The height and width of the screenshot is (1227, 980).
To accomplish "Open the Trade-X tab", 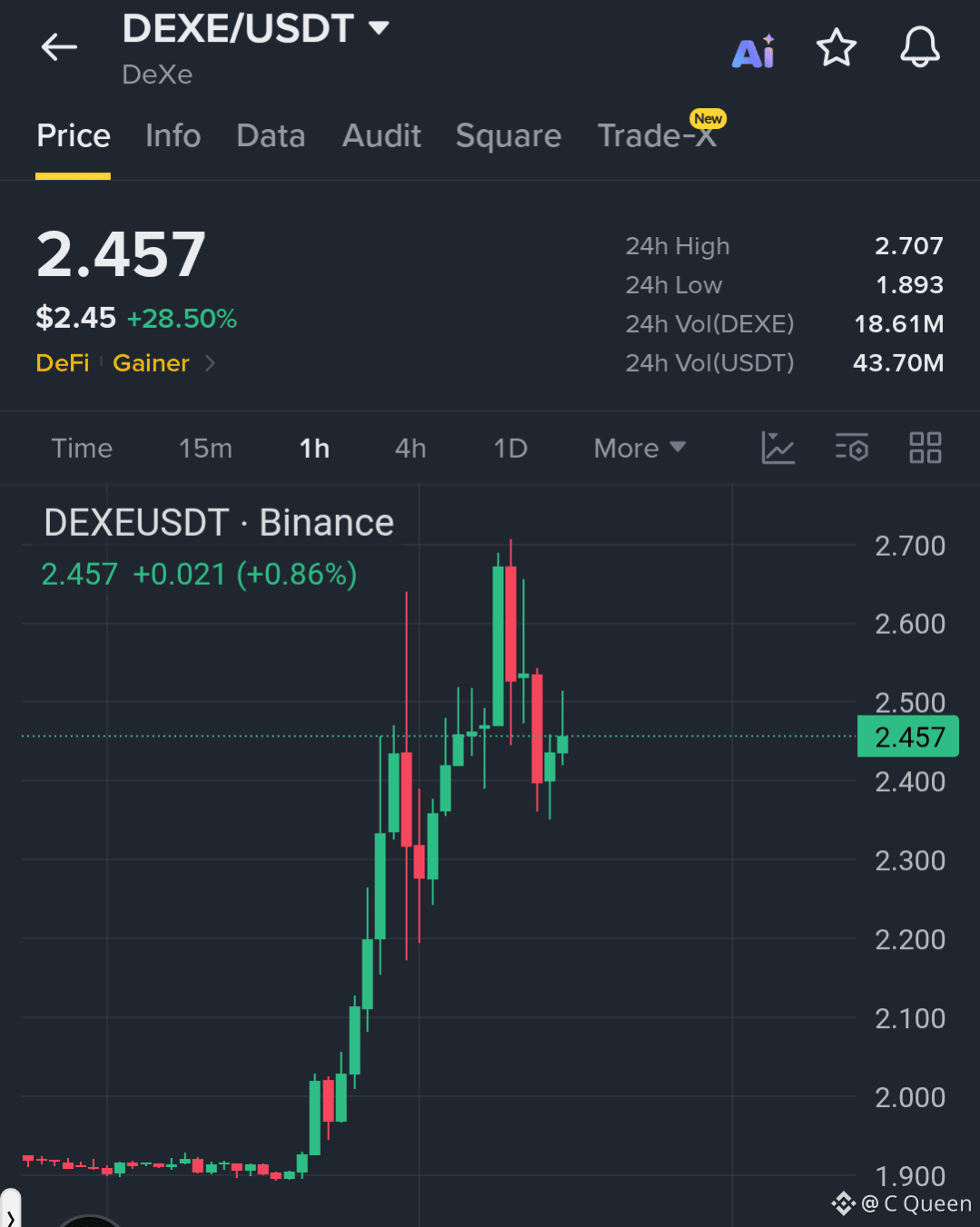I will pyautogui.click(x=658, y=136).
